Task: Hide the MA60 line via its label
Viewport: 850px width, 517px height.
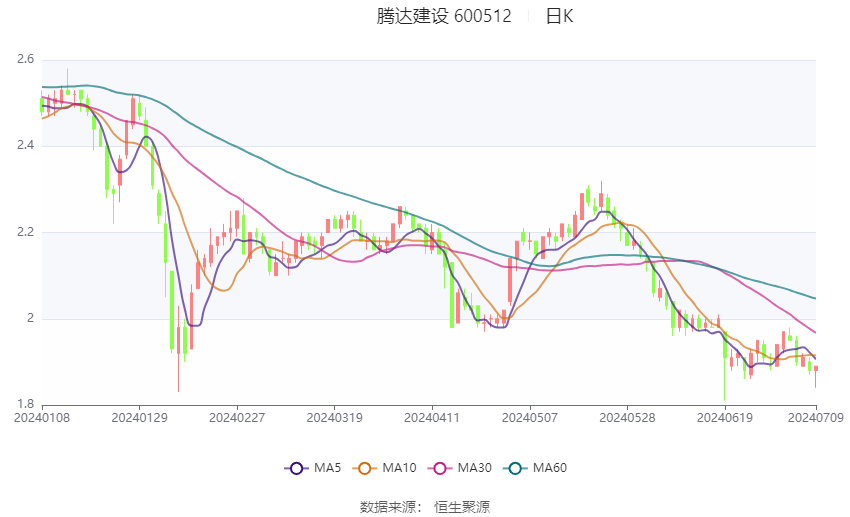Action: (x=551, y=467)
